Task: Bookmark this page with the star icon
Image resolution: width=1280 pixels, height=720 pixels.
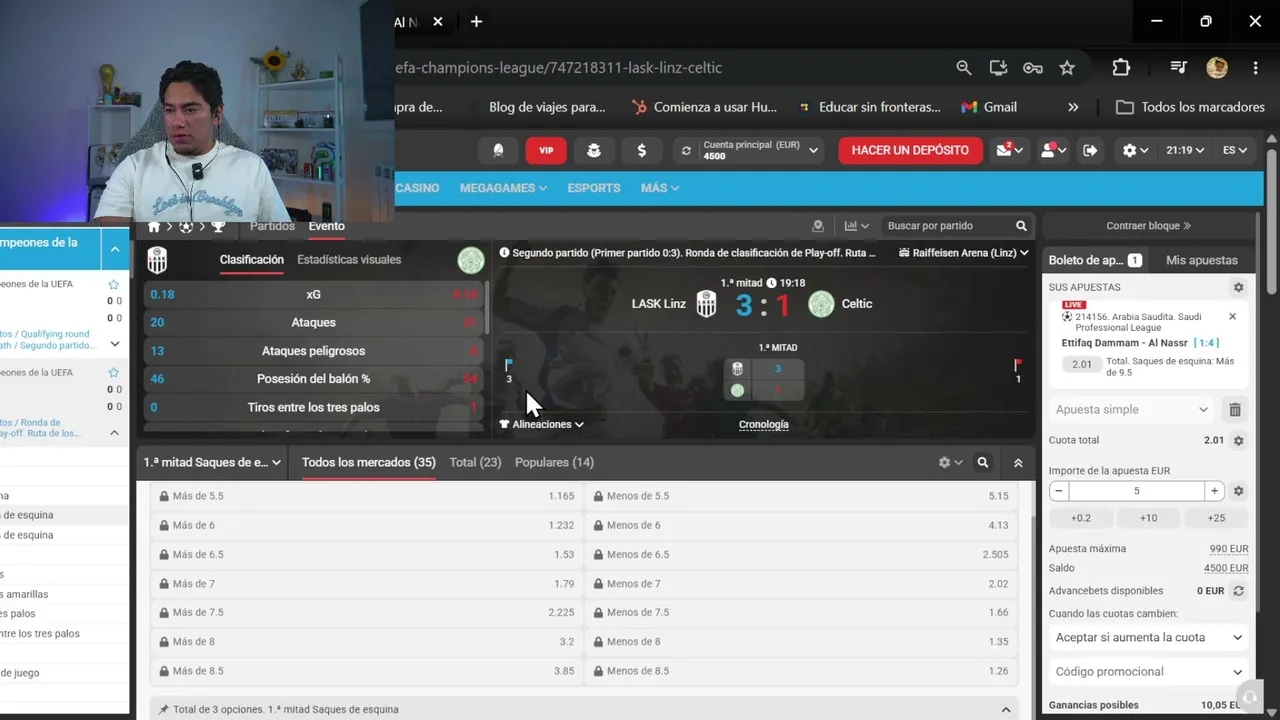Action: click(1067, 68)
